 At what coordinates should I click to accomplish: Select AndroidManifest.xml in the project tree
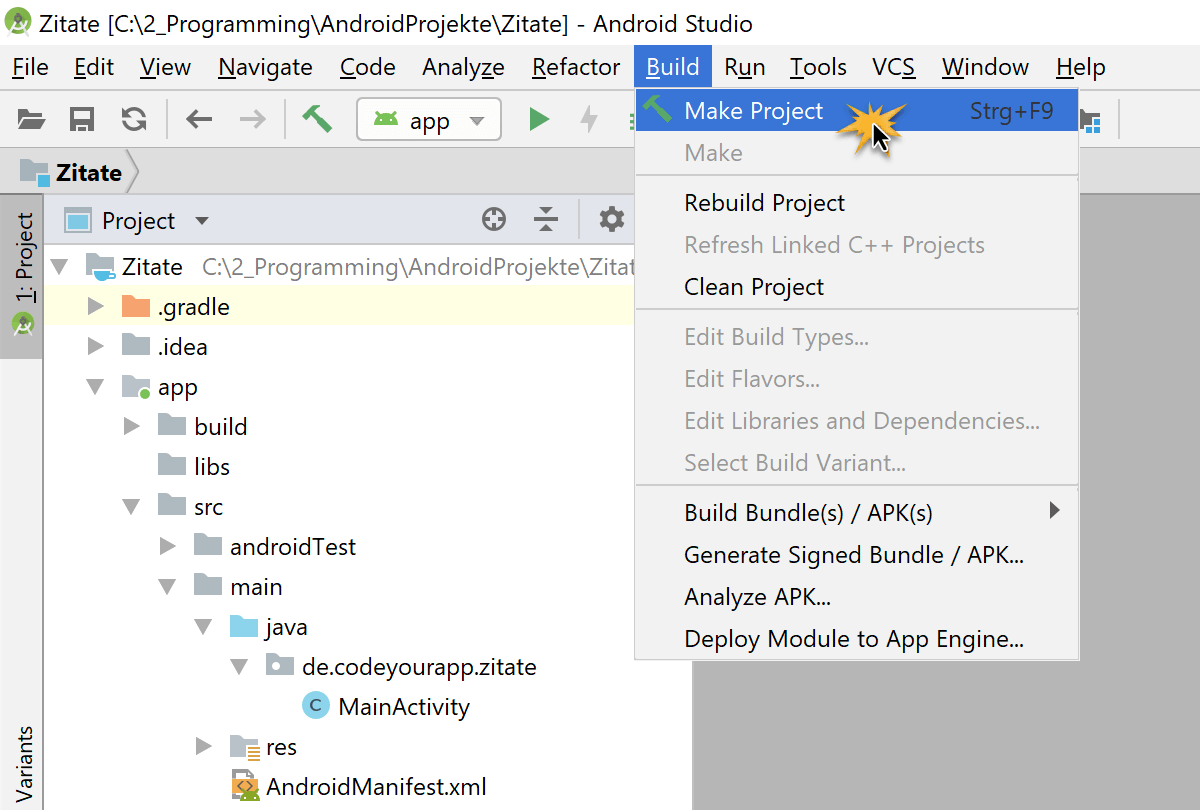376,787
